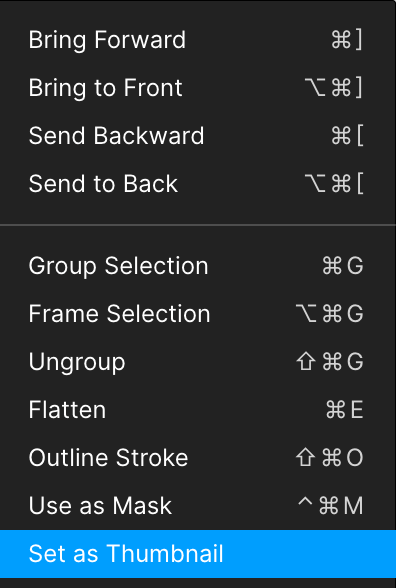Click the ⌥⌘[ shortcut of Send to Back
Image resolution: width=396 pixels, height=588 pixels.
point(333,184)
